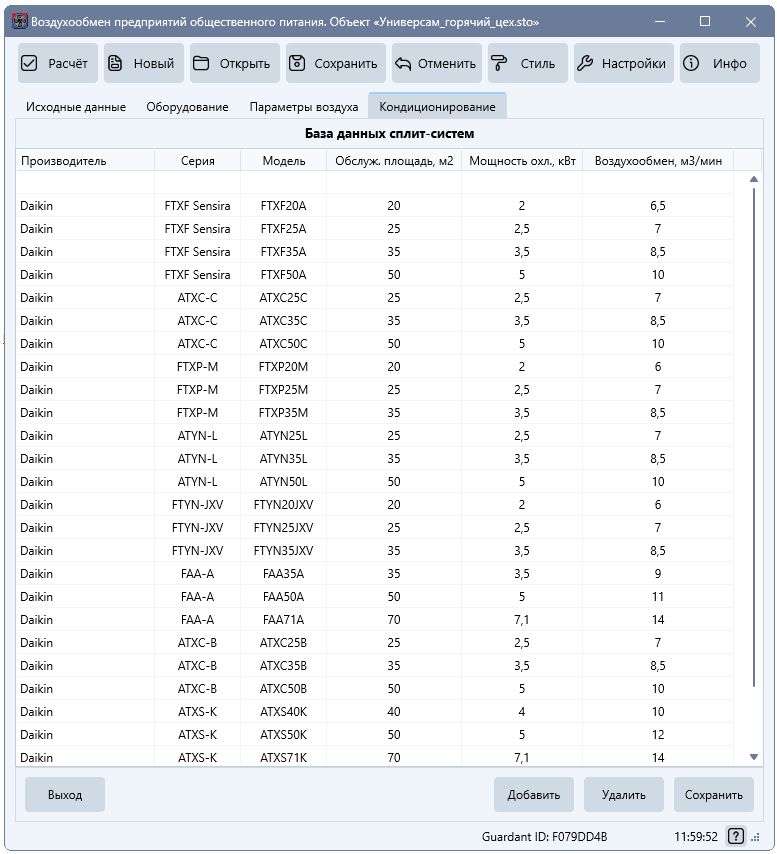The height and width of the screenshot is (854, 777).
Task: Click the Расчёт checkmark toolbar icon
Action: click(30, 63)
